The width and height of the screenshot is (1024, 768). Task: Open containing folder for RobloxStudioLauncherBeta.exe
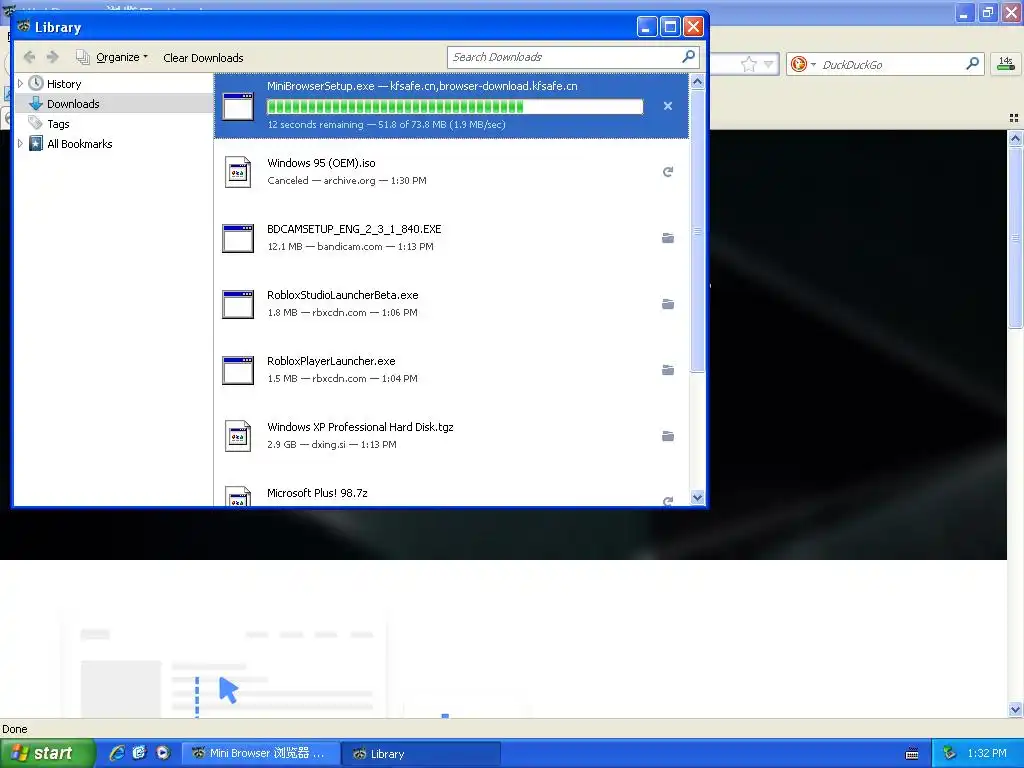pos(667,304)
